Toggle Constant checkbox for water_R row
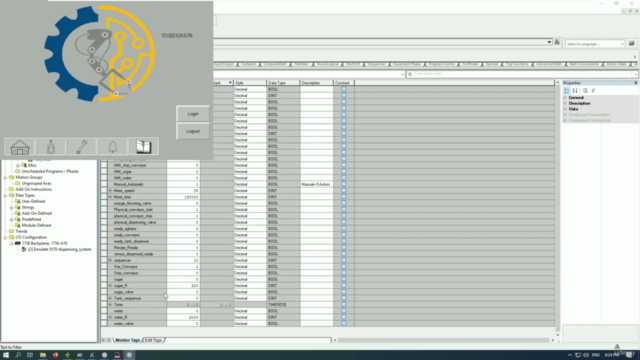Screen dimensions: 640x360 [x=344, y=317]
